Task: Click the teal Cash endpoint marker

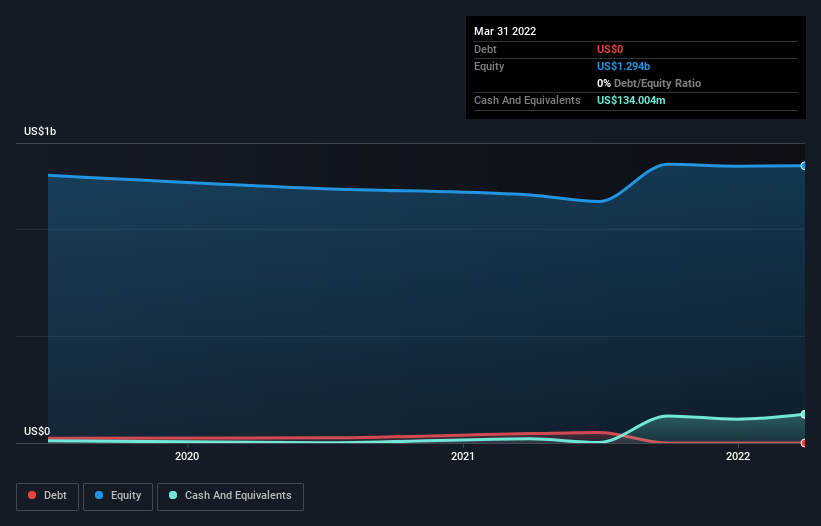Action: [x=804, y=414]
